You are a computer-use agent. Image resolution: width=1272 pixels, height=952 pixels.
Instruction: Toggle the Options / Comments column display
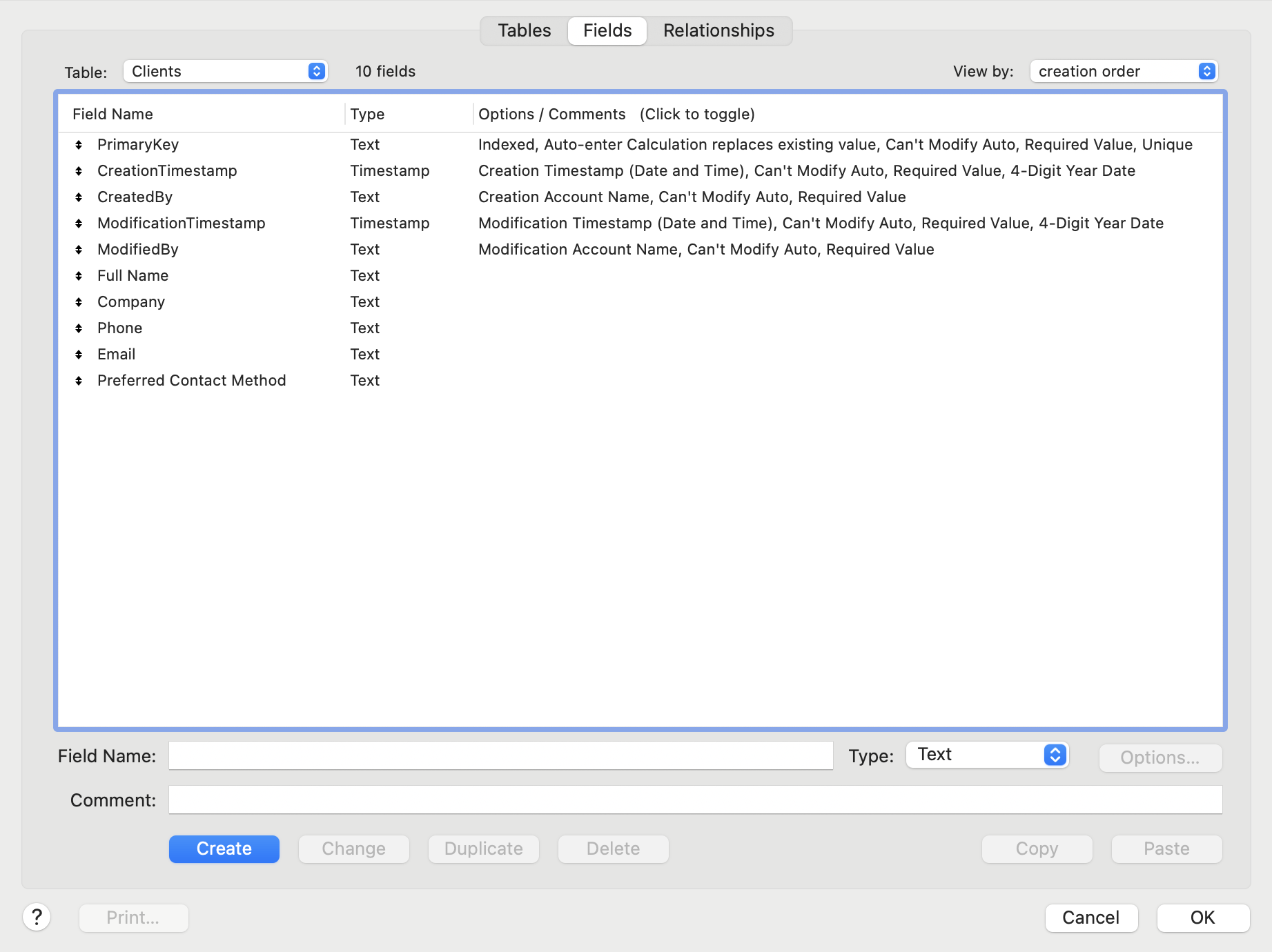[x=551, y=114]
